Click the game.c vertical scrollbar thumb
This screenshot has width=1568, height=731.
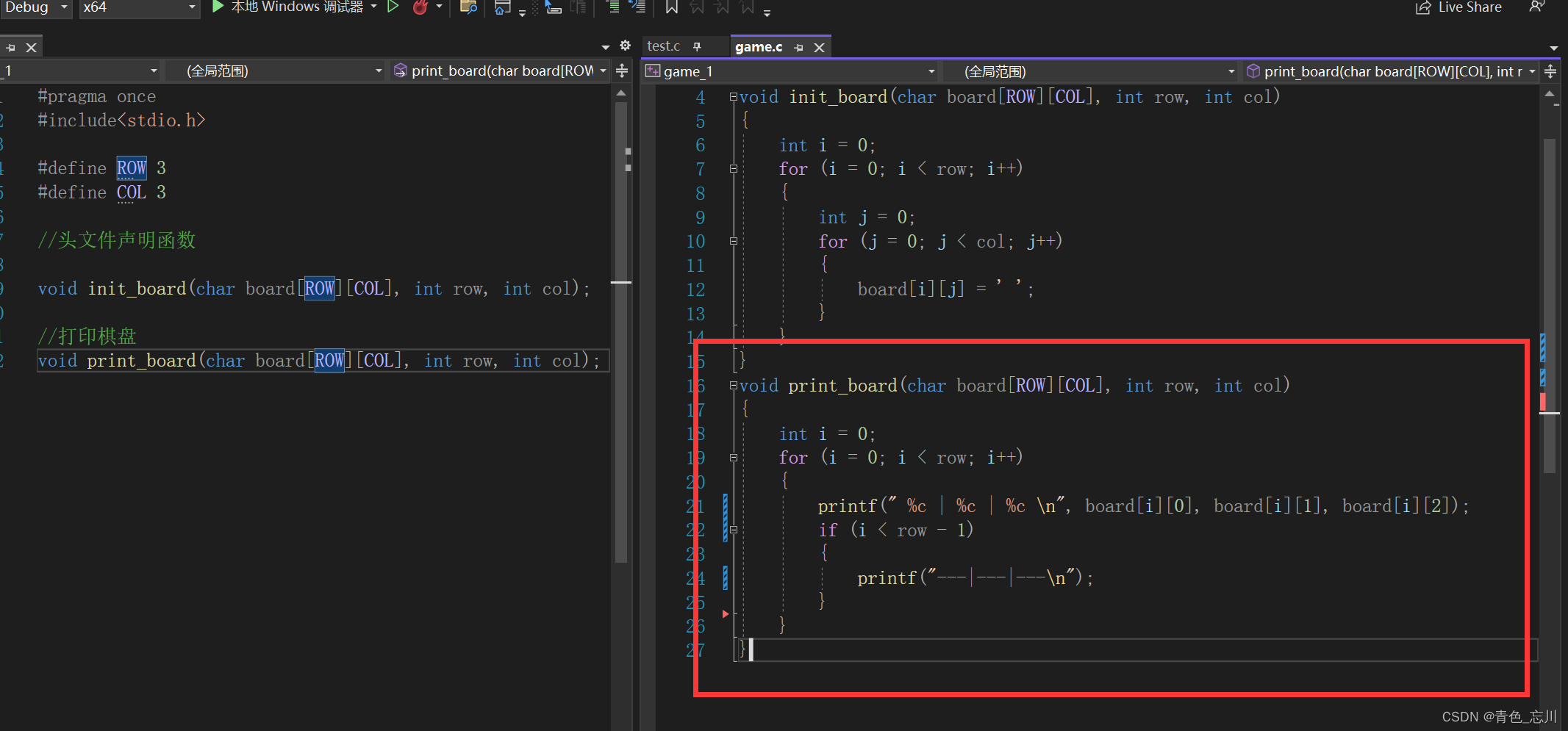[1550, 305]
